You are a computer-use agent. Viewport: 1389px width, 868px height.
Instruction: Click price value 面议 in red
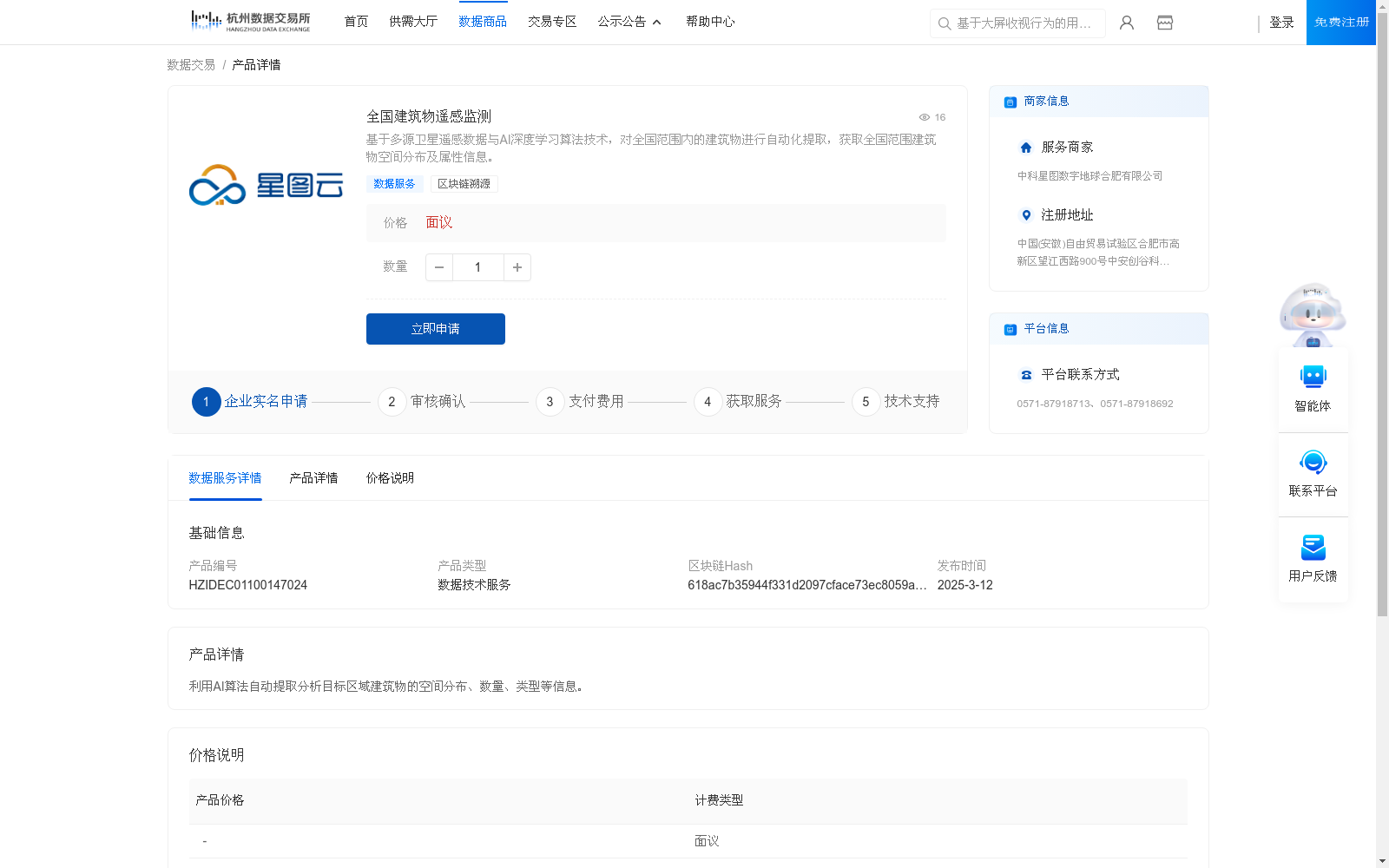pos(439,223)
